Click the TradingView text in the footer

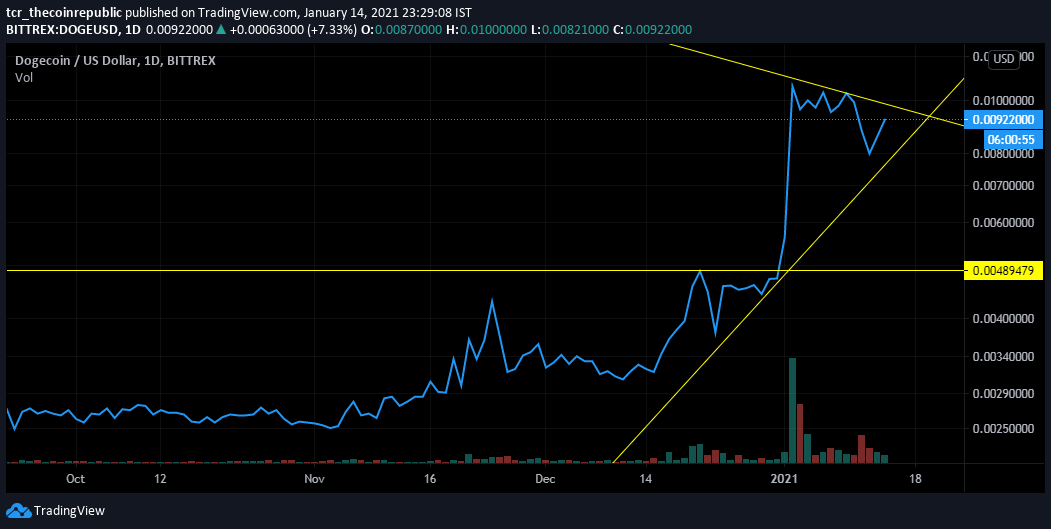coord(69,511)
